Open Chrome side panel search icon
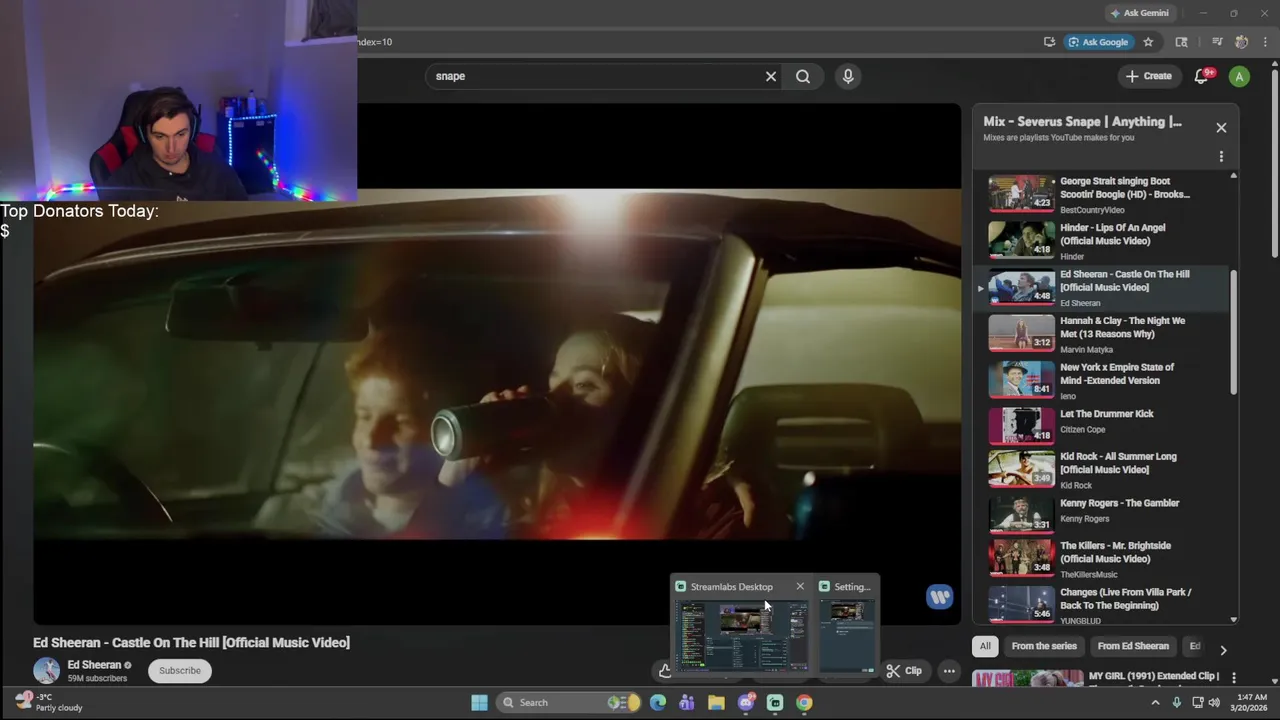This screenshot has height=720, width=1280. pos(1181,42)
